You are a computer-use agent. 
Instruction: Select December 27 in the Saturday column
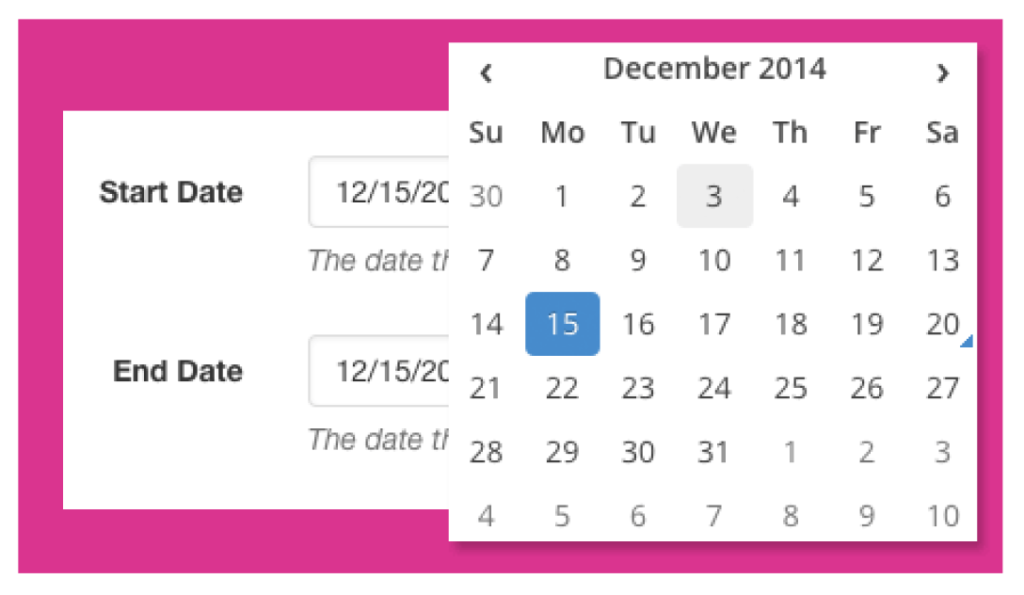(x=942, y=388)
